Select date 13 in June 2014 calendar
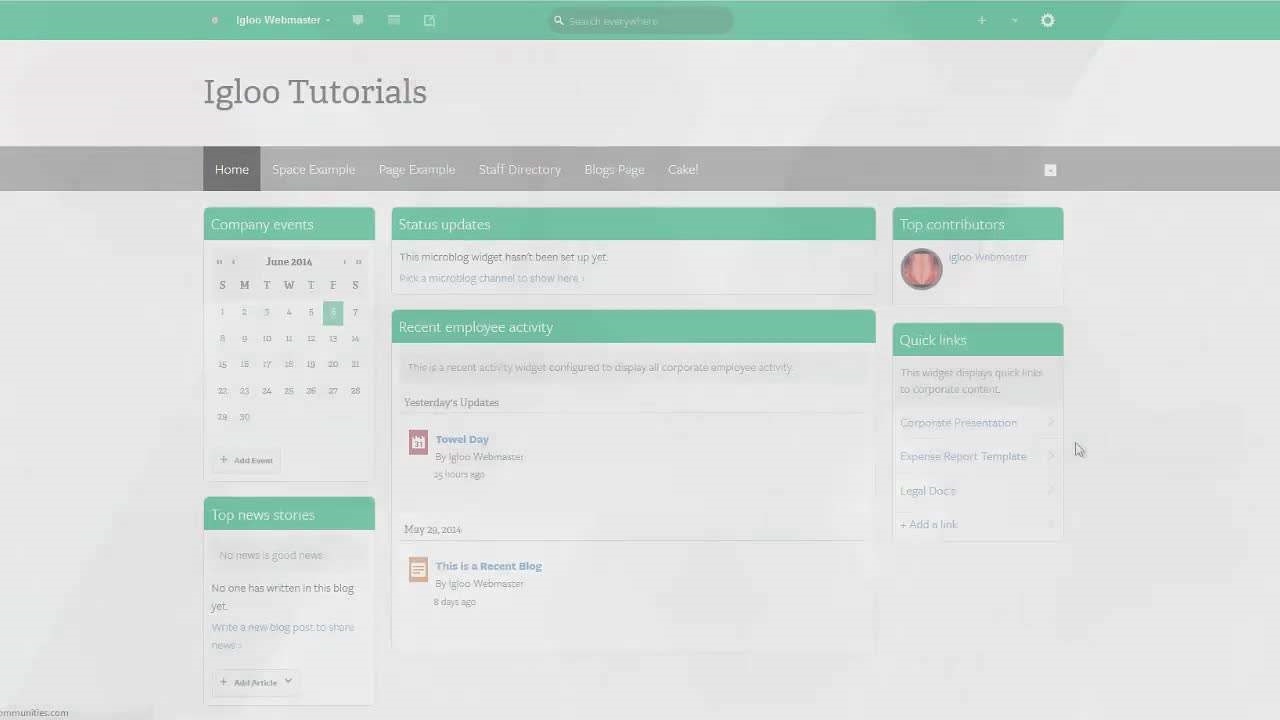The width and height of the screenshot is (1280, 720). point(333,338)
